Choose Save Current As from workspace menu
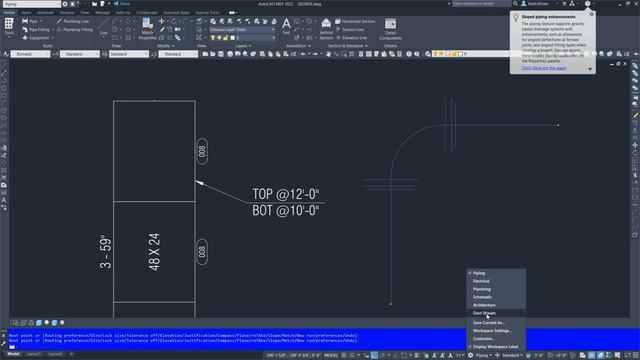This screenshot has width=640, height=360. [x=488, y=322]
